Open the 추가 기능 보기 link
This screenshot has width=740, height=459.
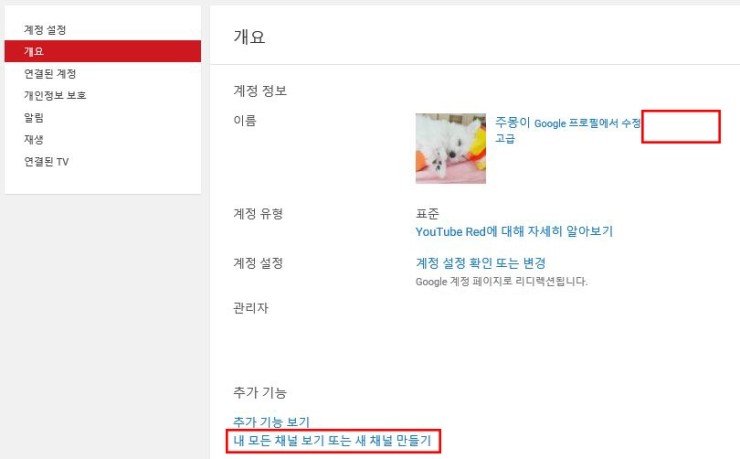[271, 421]
